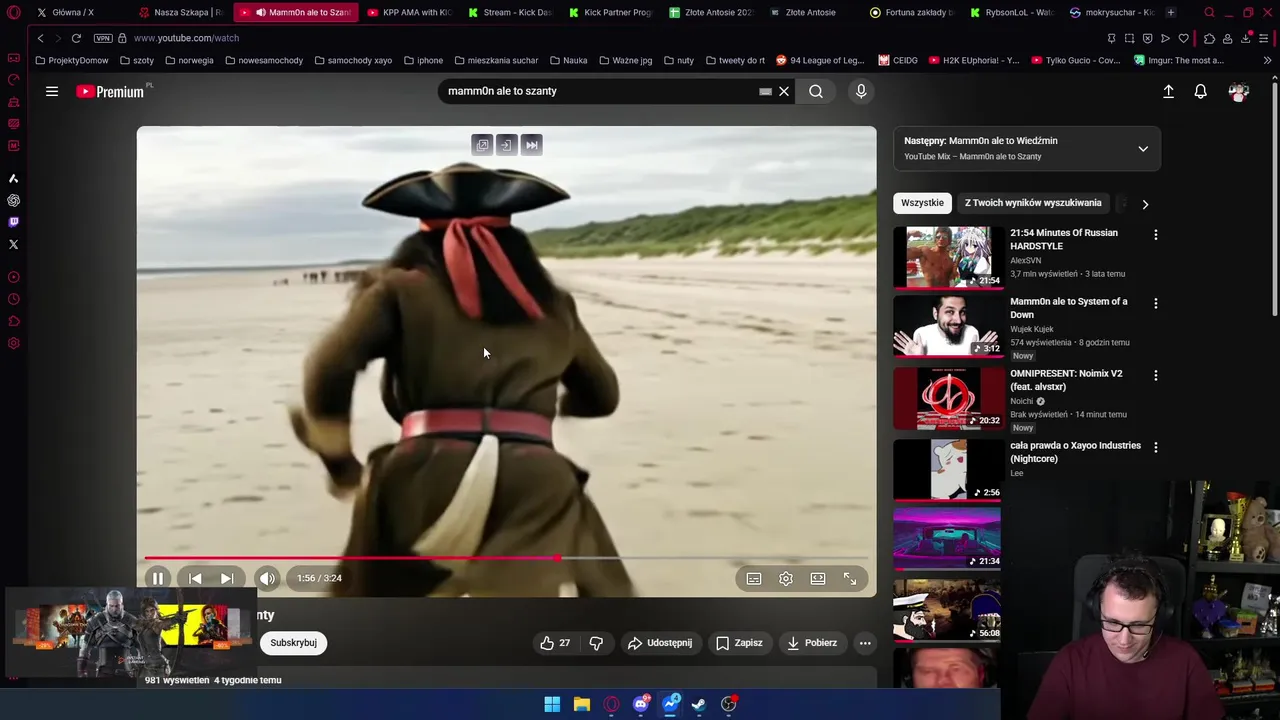Open the YouTube hamburger guide menu

click(52, 91)
